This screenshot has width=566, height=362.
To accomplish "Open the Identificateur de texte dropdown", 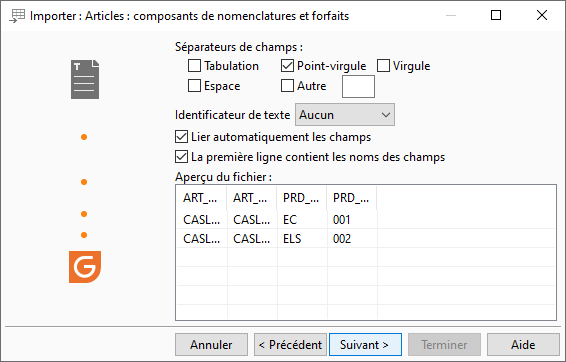I will pyautogui.click(x=345, y=115).
